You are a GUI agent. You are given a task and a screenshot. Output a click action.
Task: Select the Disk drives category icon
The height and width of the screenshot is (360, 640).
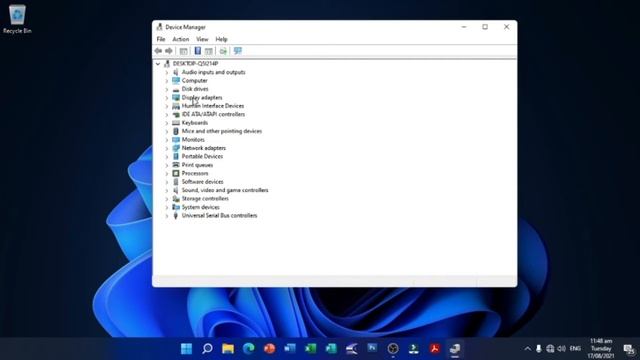pos(176,89)
